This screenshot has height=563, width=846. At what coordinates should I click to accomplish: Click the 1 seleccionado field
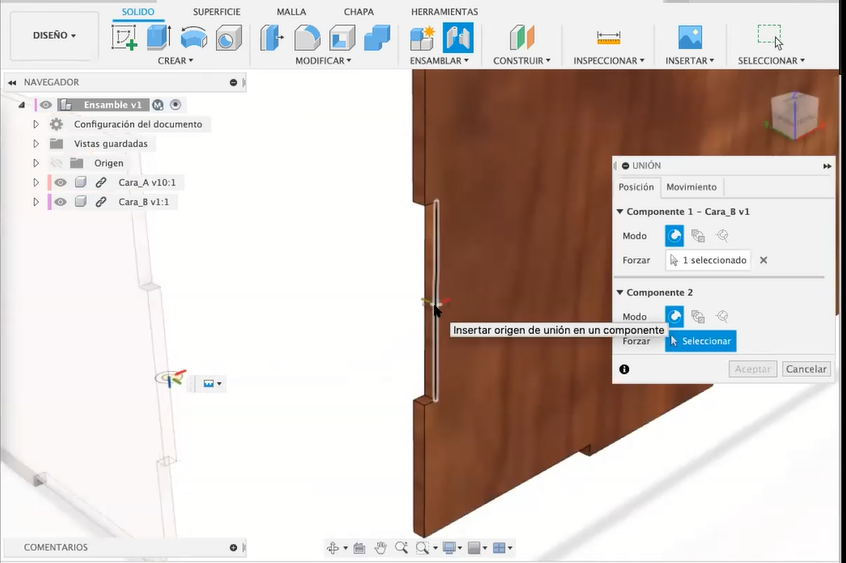pyautogui.click(x=708, y=260)
